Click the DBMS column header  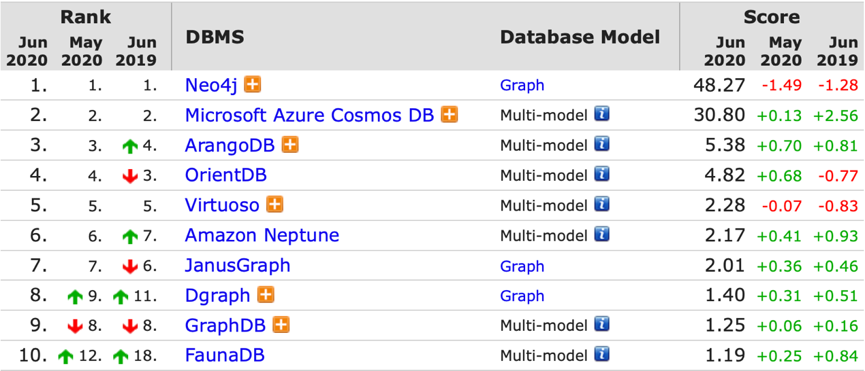215,37
